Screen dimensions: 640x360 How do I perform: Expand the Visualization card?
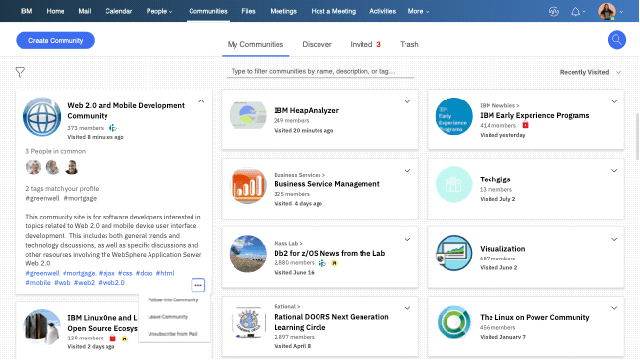pyautogui.click(x=614, y=240)
